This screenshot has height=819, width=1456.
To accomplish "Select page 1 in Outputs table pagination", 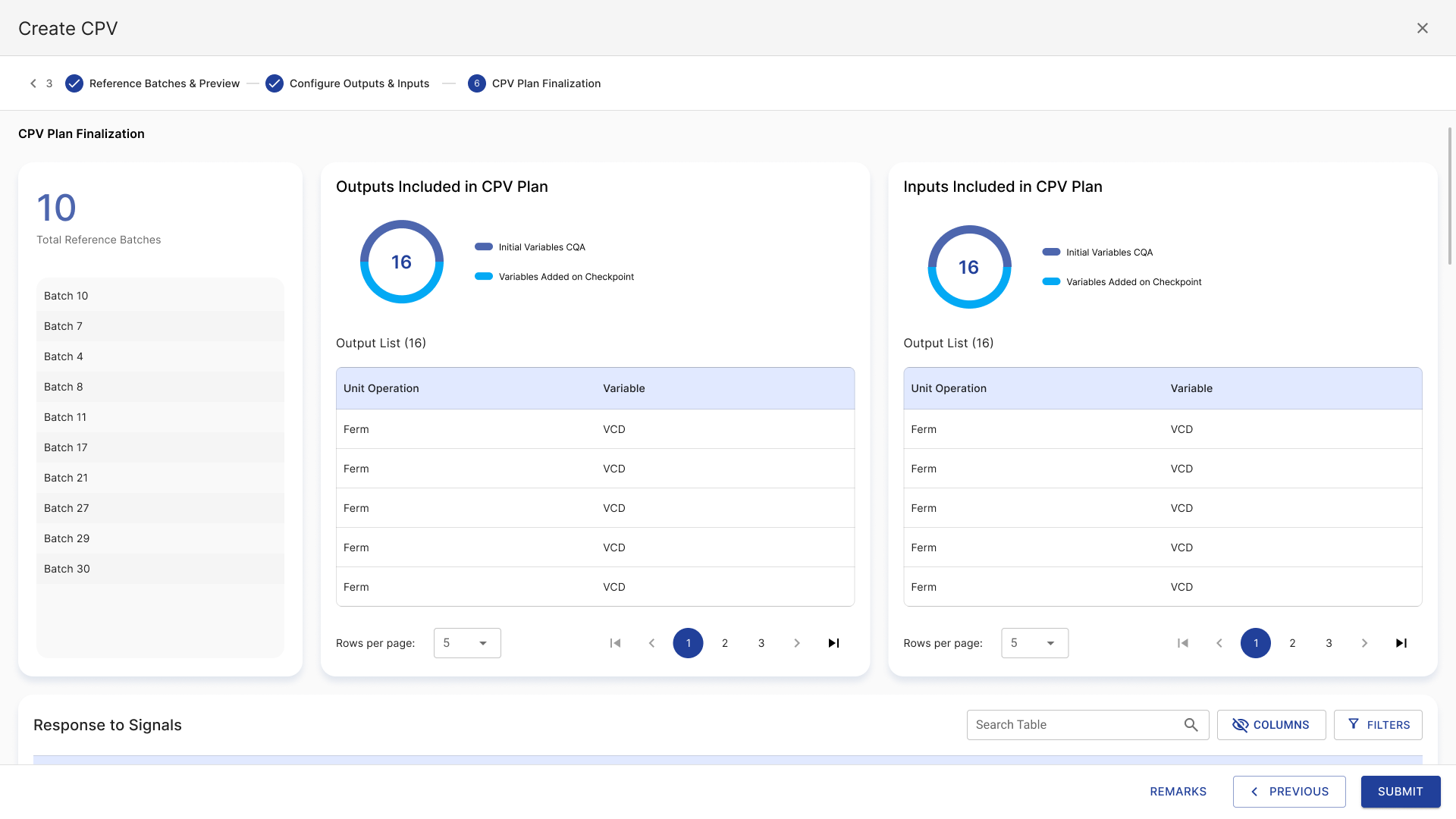I will tap(688, 643).
